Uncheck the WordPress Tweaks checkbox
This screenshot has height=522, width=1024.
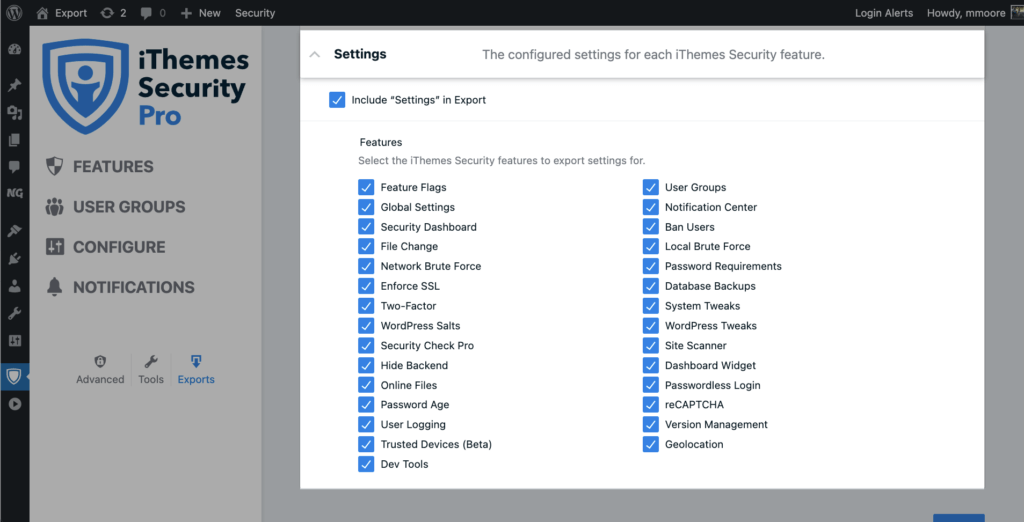click(650, 325)
